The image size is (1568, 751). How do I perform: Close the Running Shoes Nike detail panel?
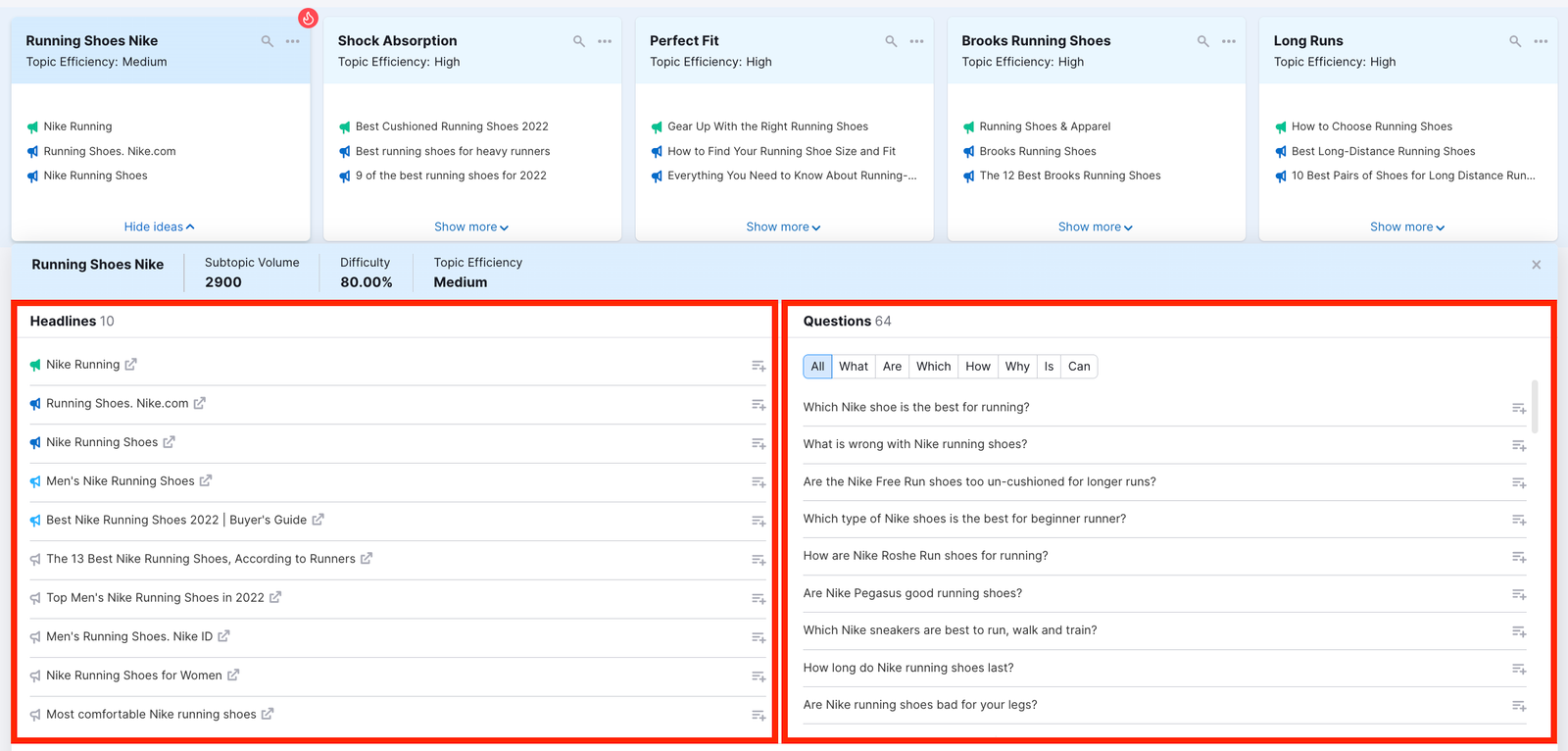1536,265
